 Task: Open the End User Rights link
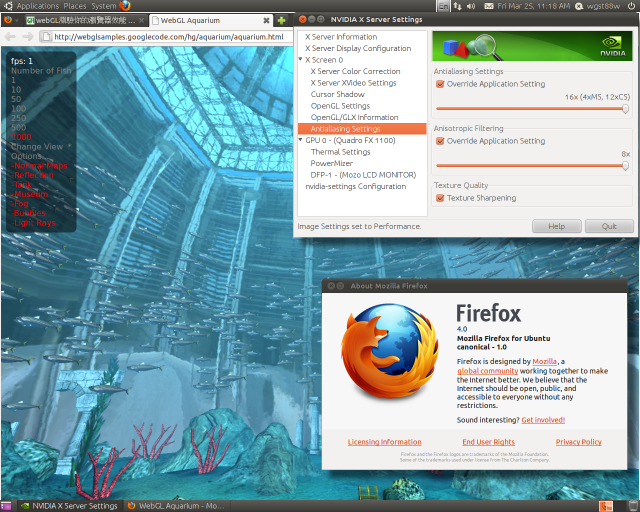click(489, 442)
